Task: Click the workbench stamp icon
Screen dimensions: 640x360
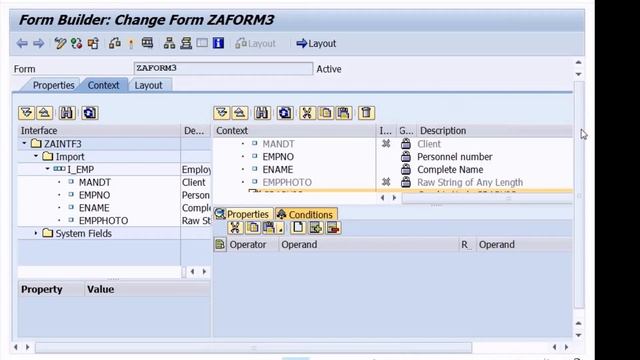Action: [186, 43]
